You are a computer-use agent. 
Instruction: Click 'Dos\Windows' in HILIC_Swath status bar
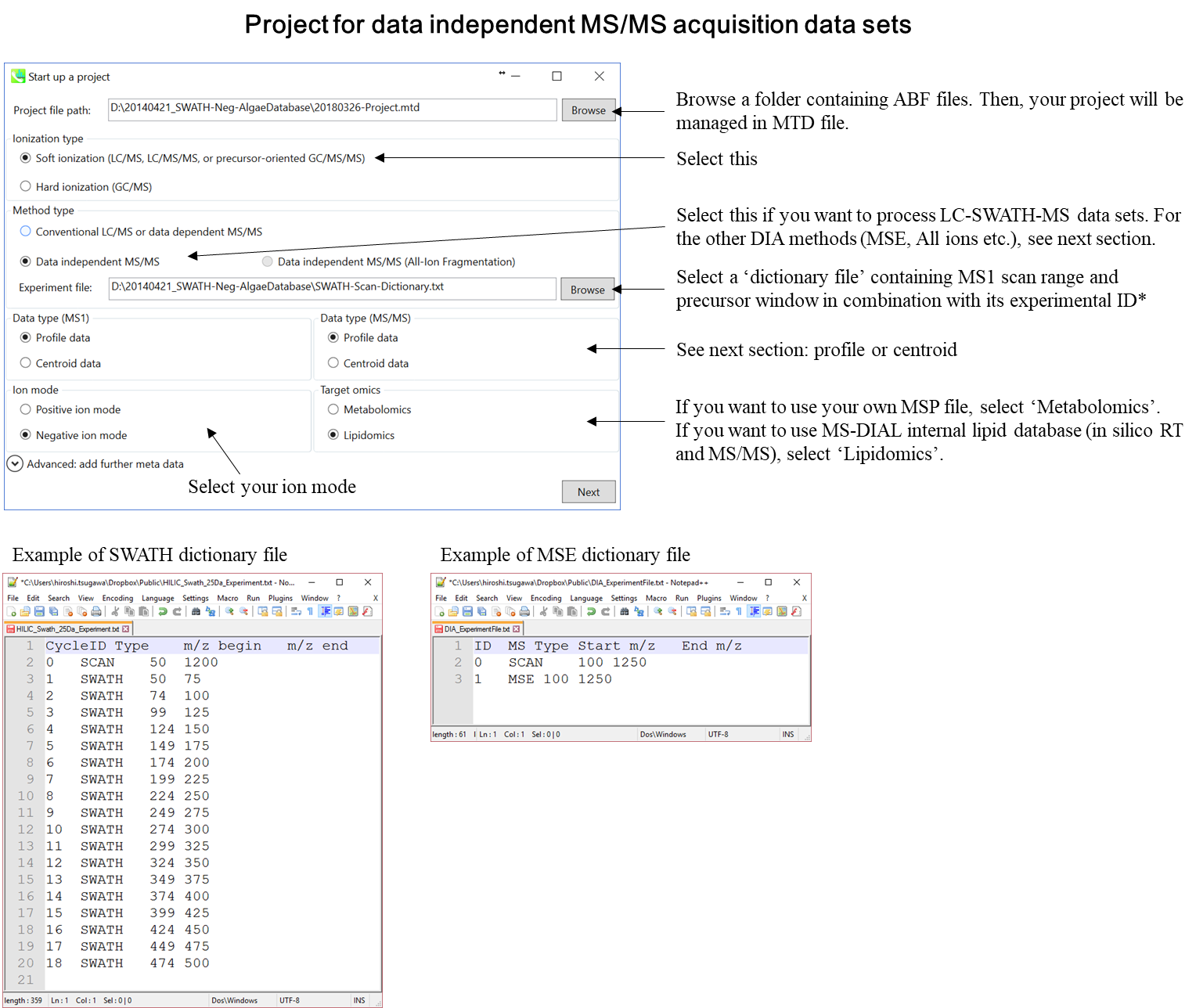pos(234,1000)
